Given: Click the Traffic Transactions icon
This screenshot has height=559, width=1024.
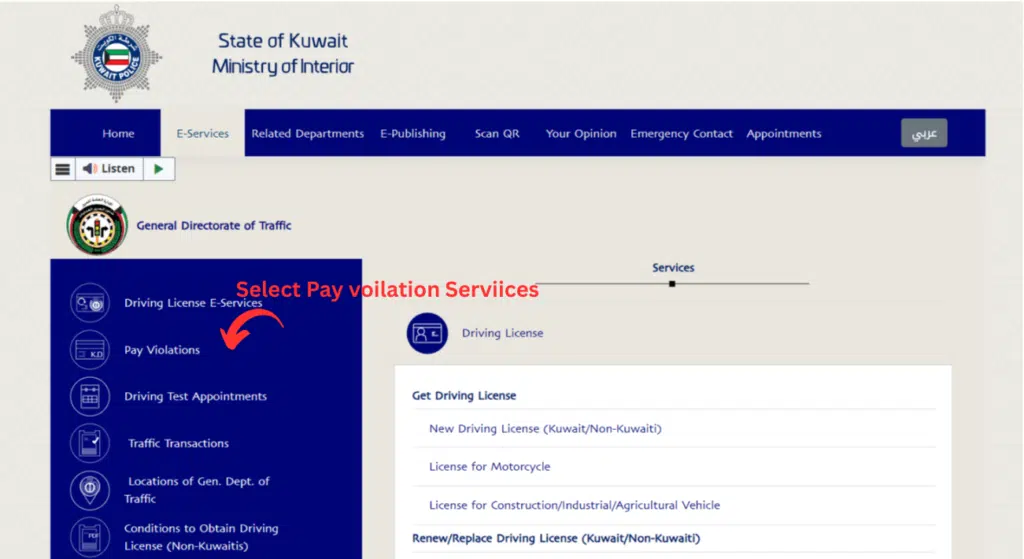Looking at the screenshot, I should (90, 443).
